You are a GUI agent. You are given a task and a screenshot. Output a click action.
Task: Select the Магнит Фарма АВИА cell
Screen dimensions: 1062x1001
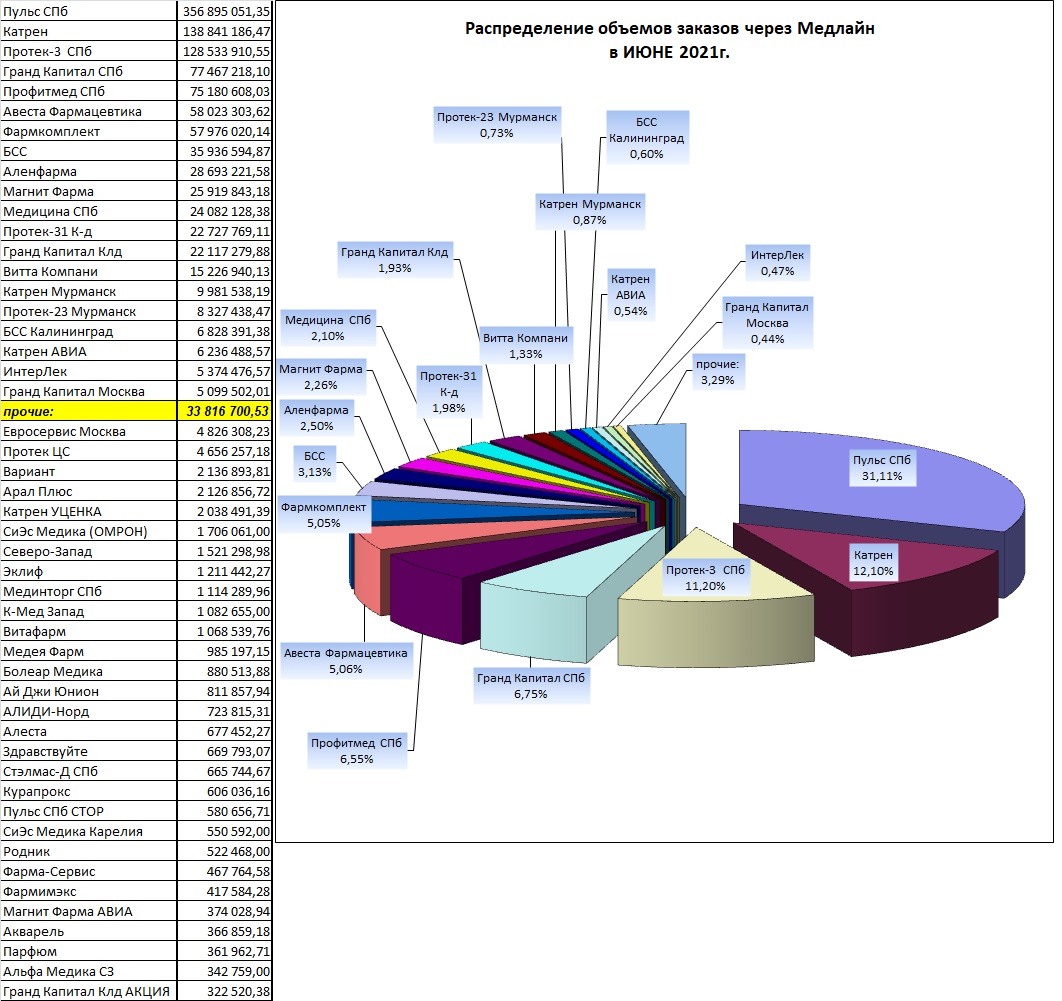89,911
